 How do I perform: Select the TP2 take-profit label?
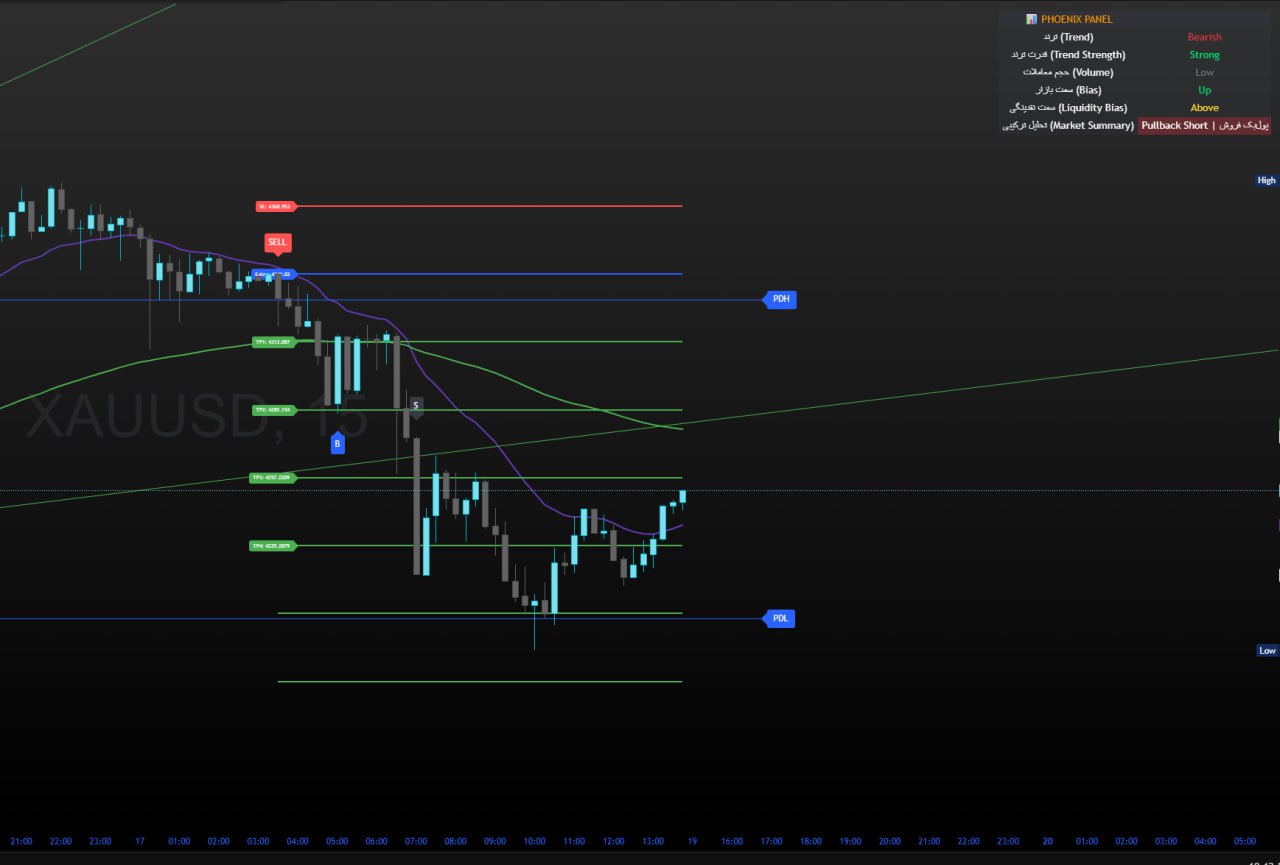tap(273, 410)
